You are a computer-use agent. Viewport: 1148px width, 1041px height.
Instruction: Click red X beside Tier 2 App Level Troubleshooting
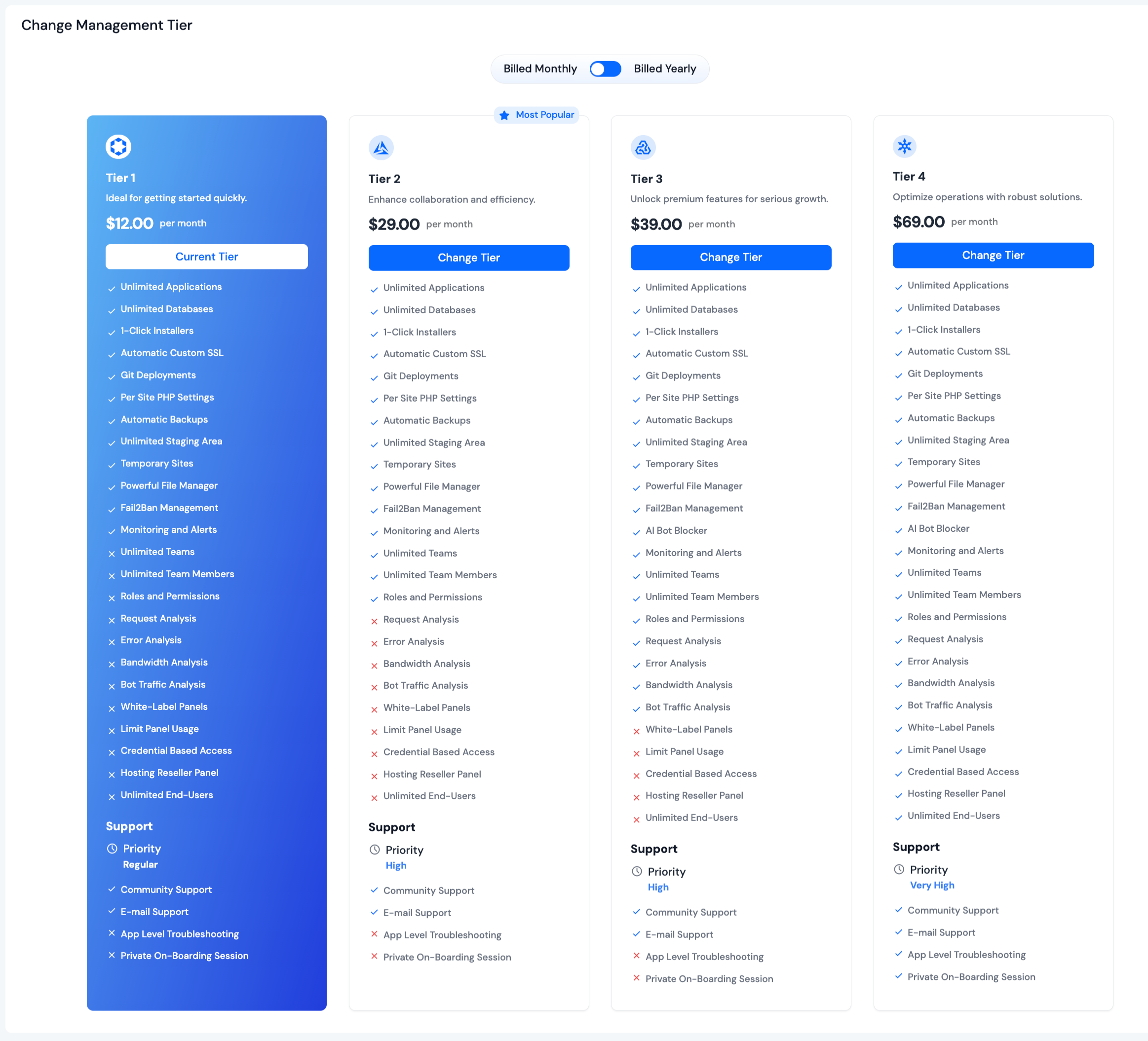pos(374,934)
